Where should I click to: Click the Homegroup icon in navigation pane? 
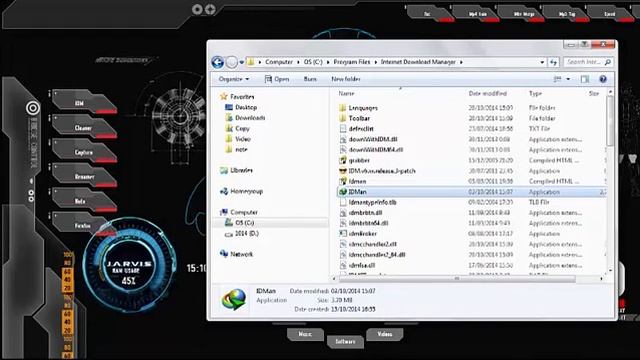224,191
